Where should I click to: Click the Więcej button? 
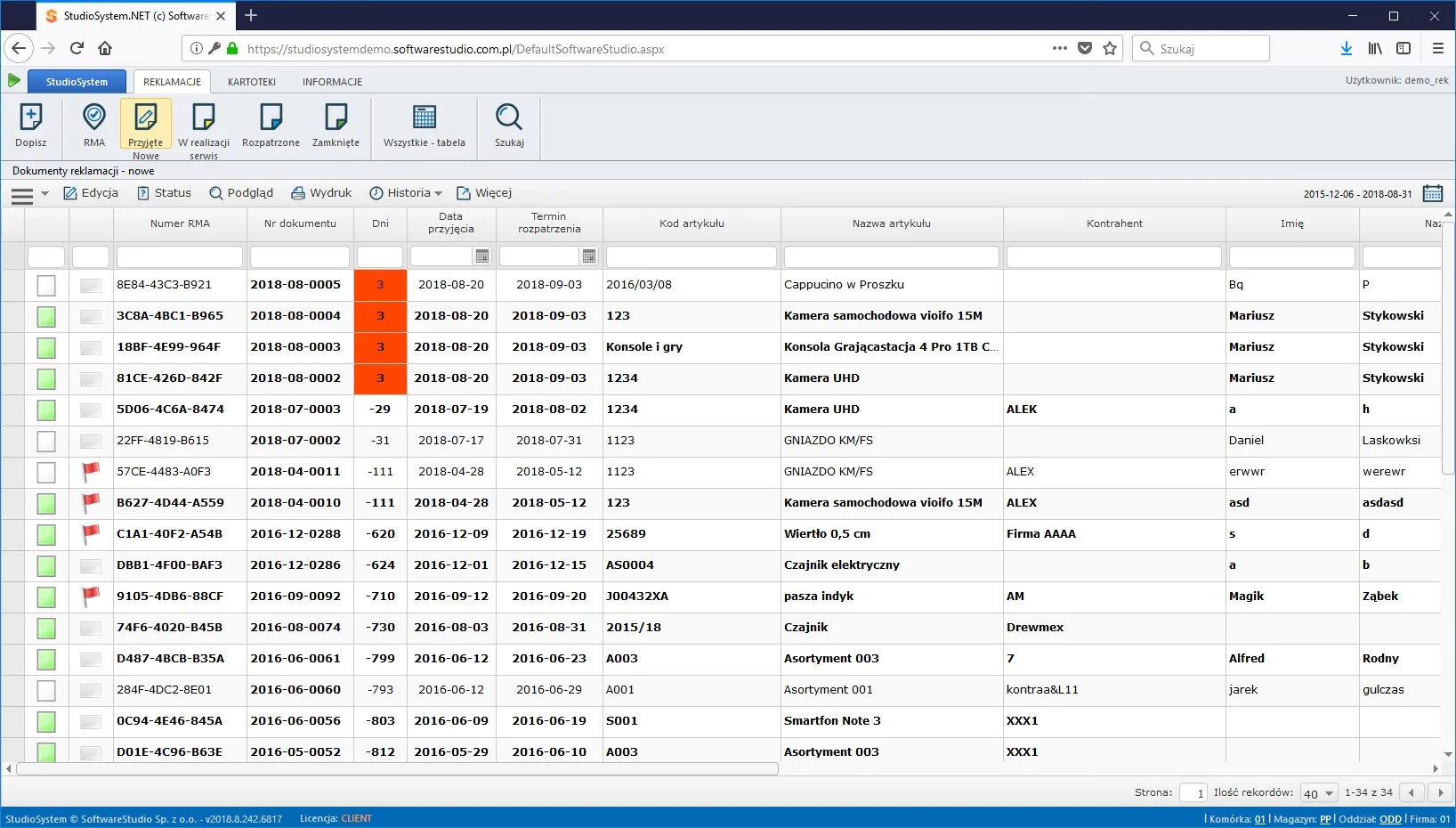484,193
